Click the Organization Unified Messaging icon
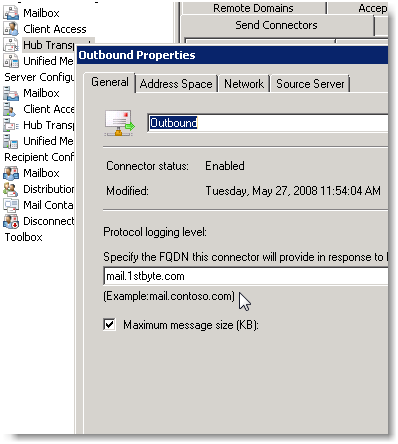Viewport: 398px width, 444px height. (11, 61)
